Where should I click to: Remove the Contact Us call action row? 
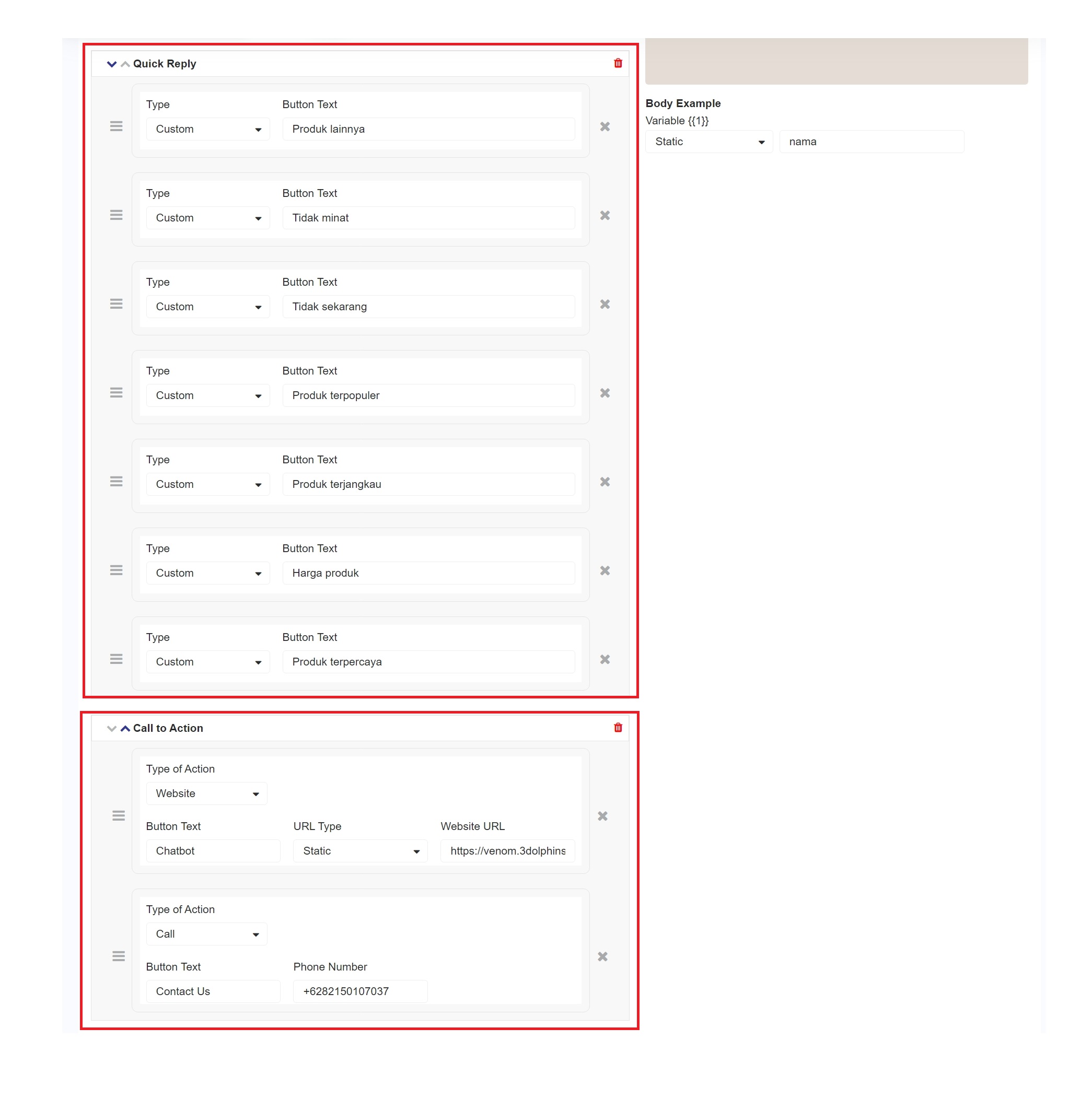(x=602, y=956)
